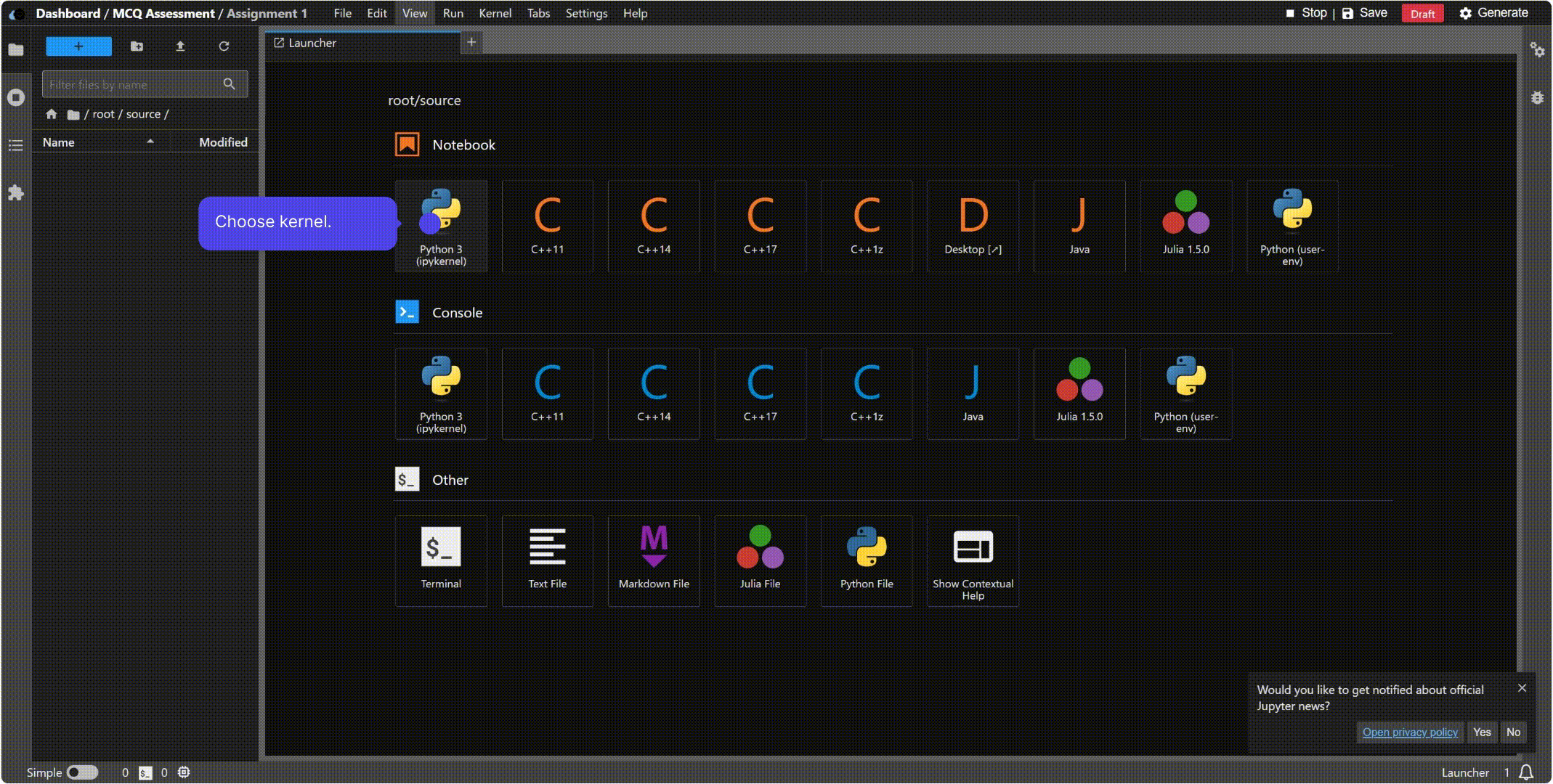This screenshot has width=1553, height=784.
Task: Open a C++11 console
Action: [x=547, y=394]
